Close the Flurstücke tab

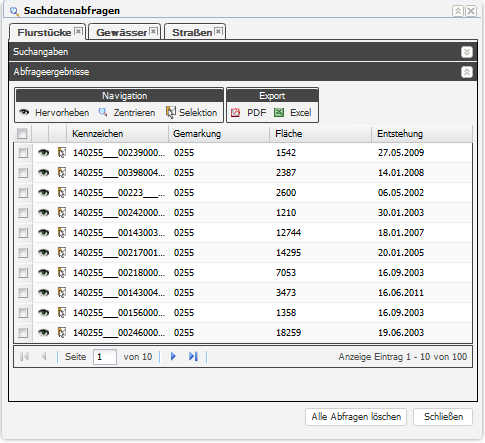point(78,31)
